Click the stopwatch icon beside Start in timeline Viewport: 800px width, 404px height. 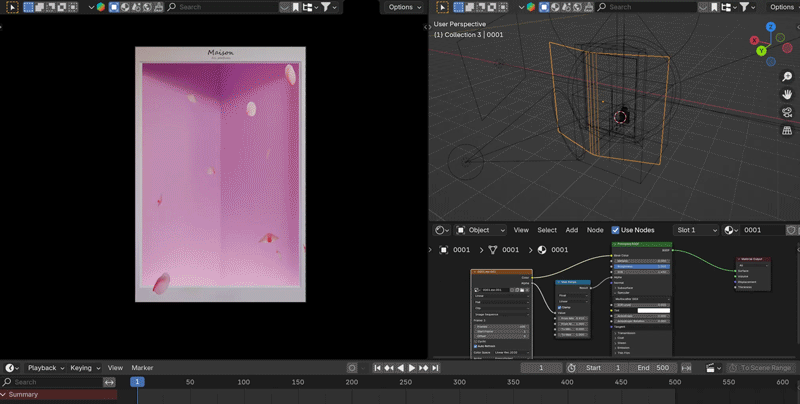click(571, 368)
